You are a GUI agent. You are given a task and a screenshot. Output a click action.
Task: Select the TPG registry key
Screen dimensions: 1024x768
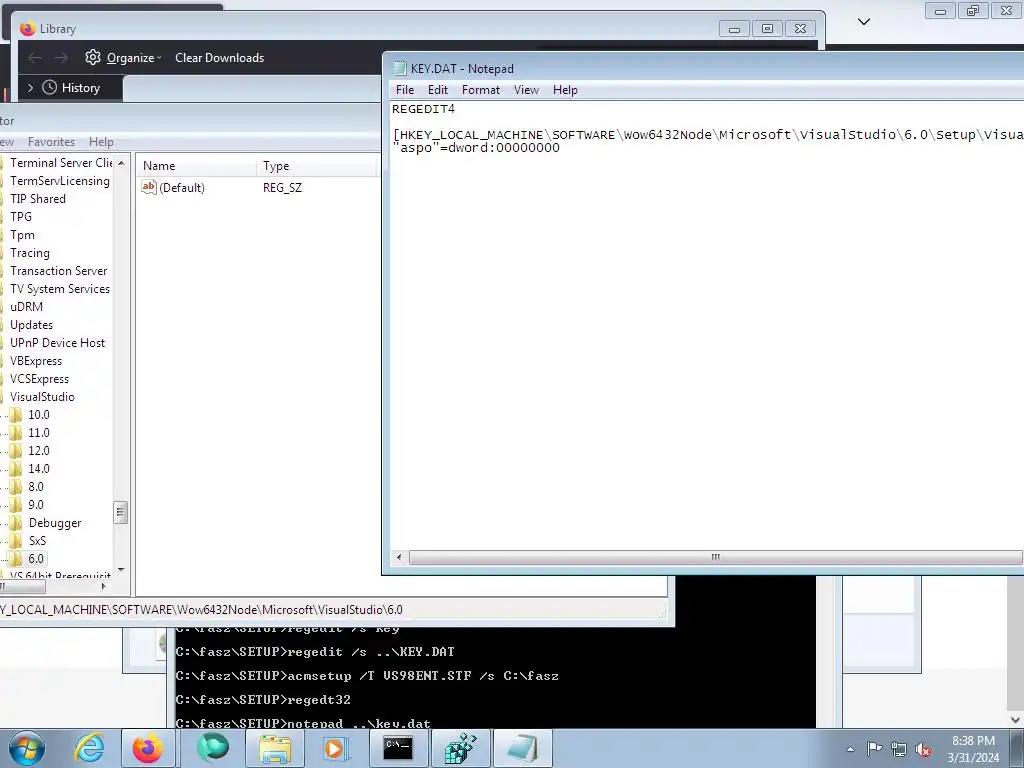pyautogui.click(x=21, y=217)
